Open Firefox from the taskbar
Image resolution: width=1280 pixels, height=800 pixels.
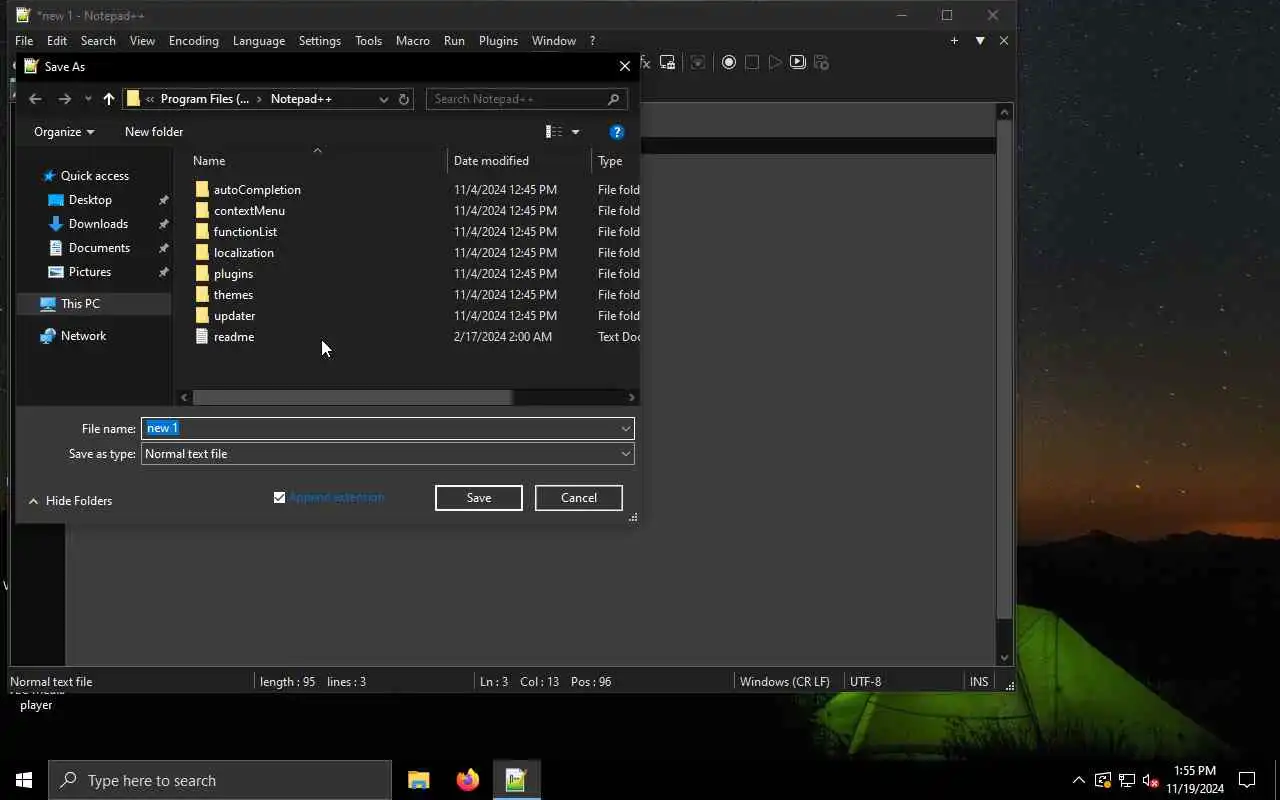pos(467,780)
